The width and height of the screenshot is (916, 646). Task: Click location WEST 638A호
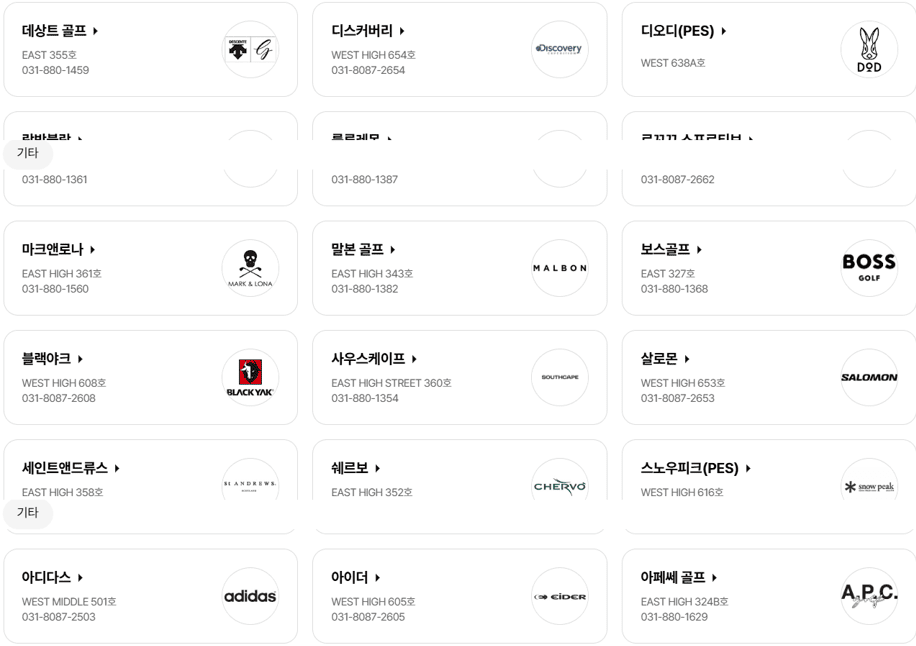coord(673,62)
